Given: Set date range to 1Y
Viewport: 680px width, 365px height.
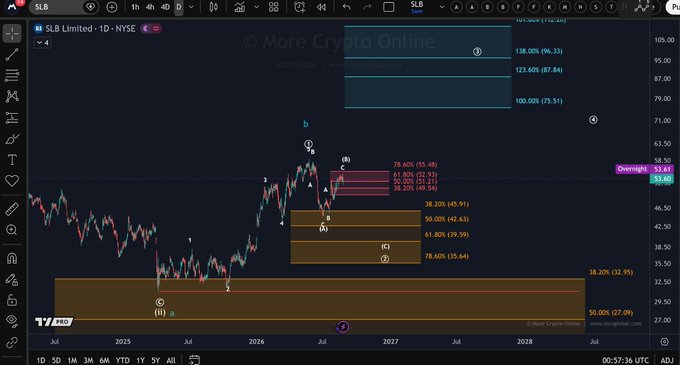Looking at the screenshot, I should click(x=141, y=360).
